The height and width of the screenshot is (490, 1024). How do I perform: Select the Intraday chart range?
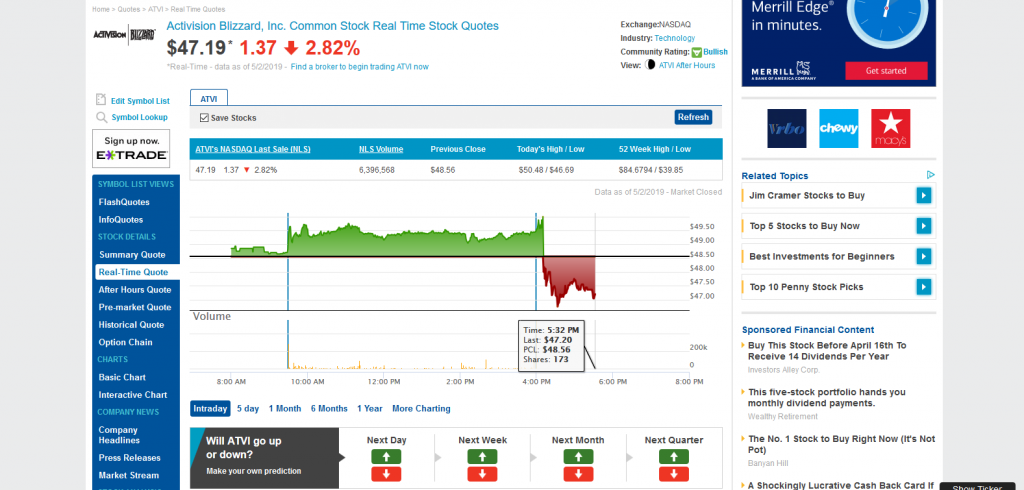pos(211,408)
